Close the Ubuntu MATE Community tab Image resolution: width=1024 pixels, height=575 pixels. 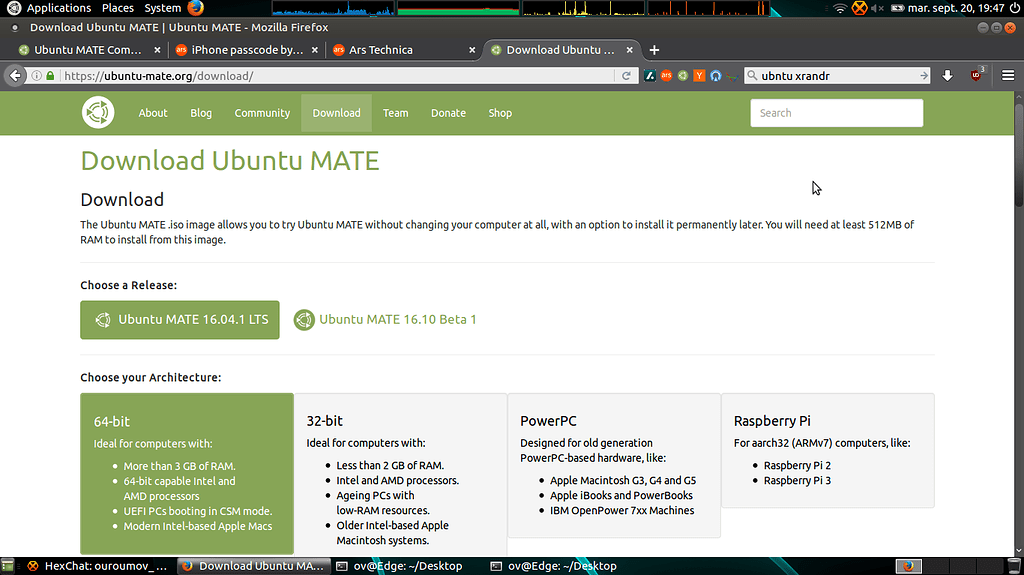tap(157, 50)
